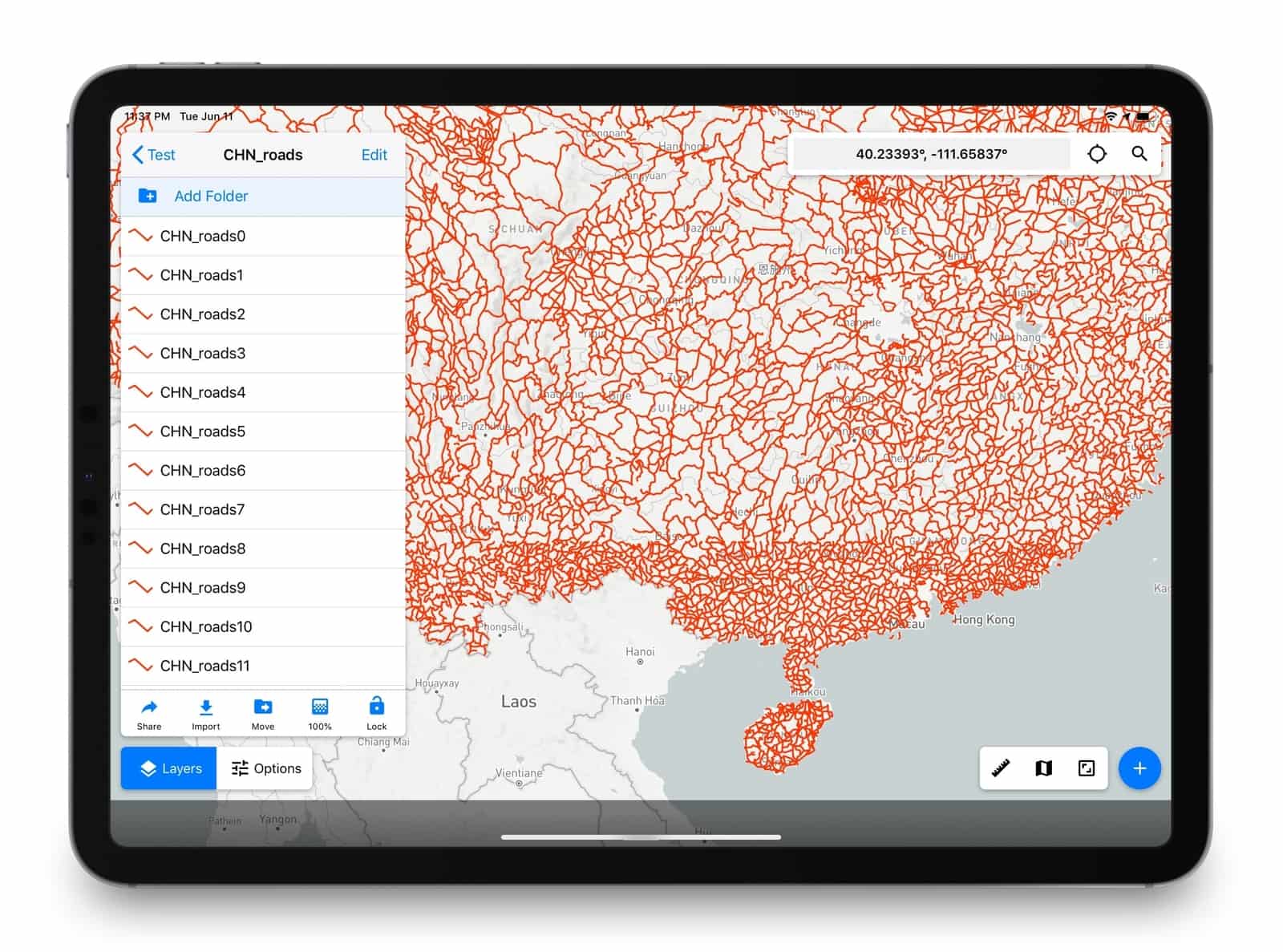
Task: Tap the blue plus button to add data
Action: [1139, 768]
